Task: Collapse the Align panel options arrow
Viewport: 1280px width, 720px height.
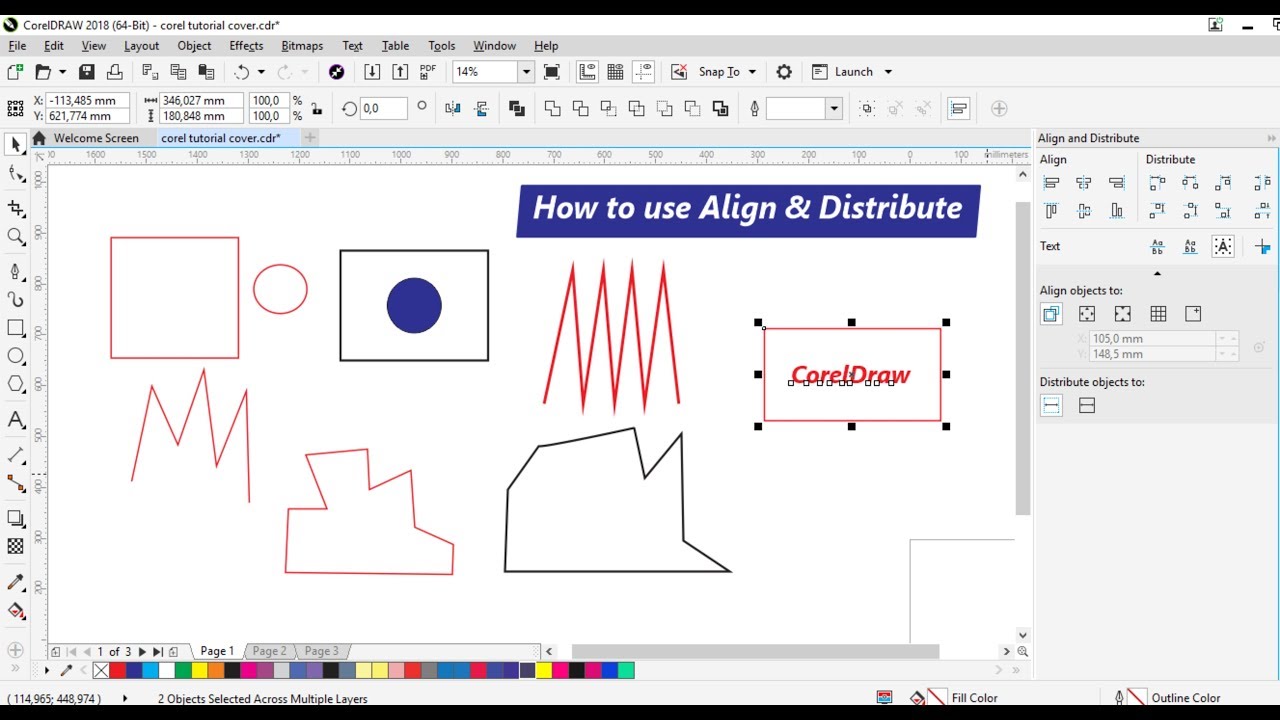Action: pos(1157,273)
